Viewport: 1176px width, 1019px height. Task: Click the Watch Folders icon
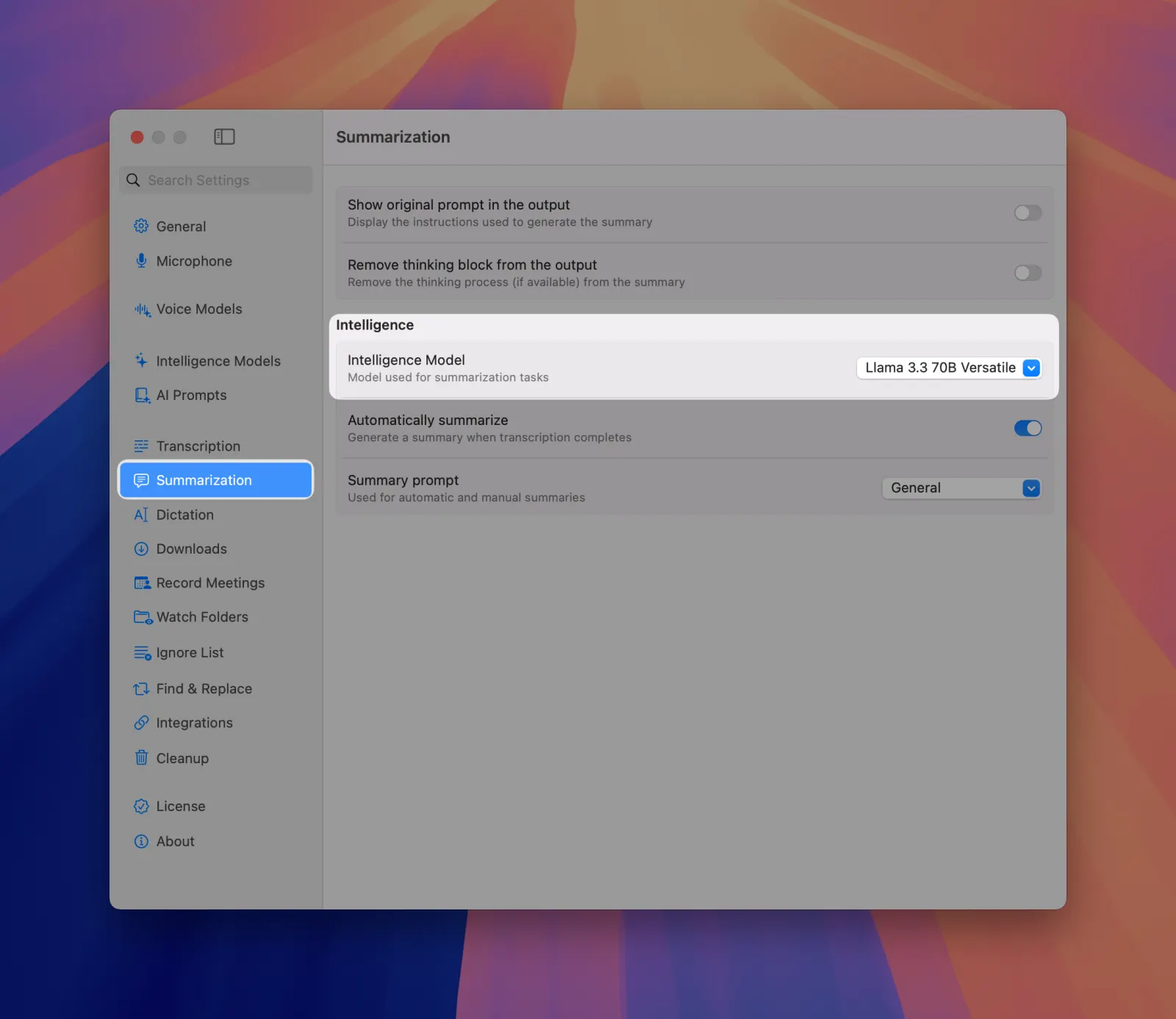click(x=143, y=618)
